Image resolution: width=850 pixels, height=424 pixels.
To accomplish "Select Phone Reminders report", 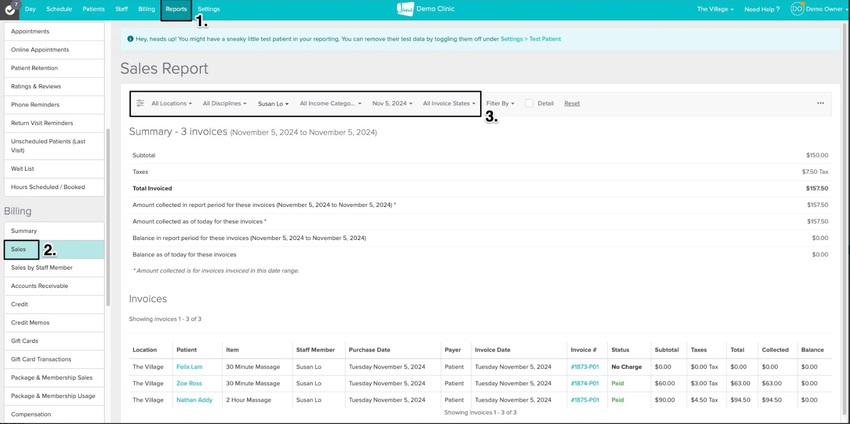I will pos(54,105).
